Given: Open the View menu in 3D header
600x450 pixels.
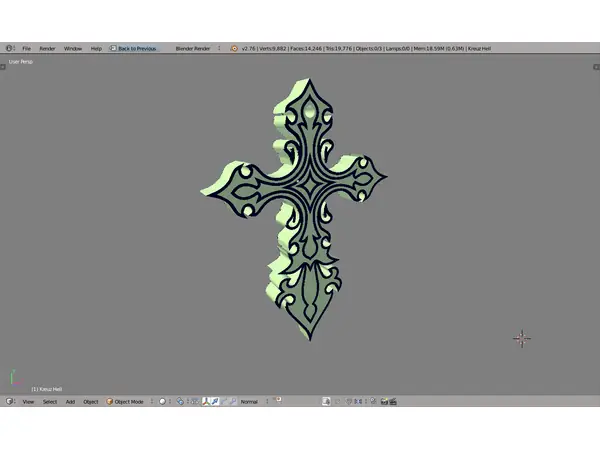Looking at the screenshot, I should (28, 402).
